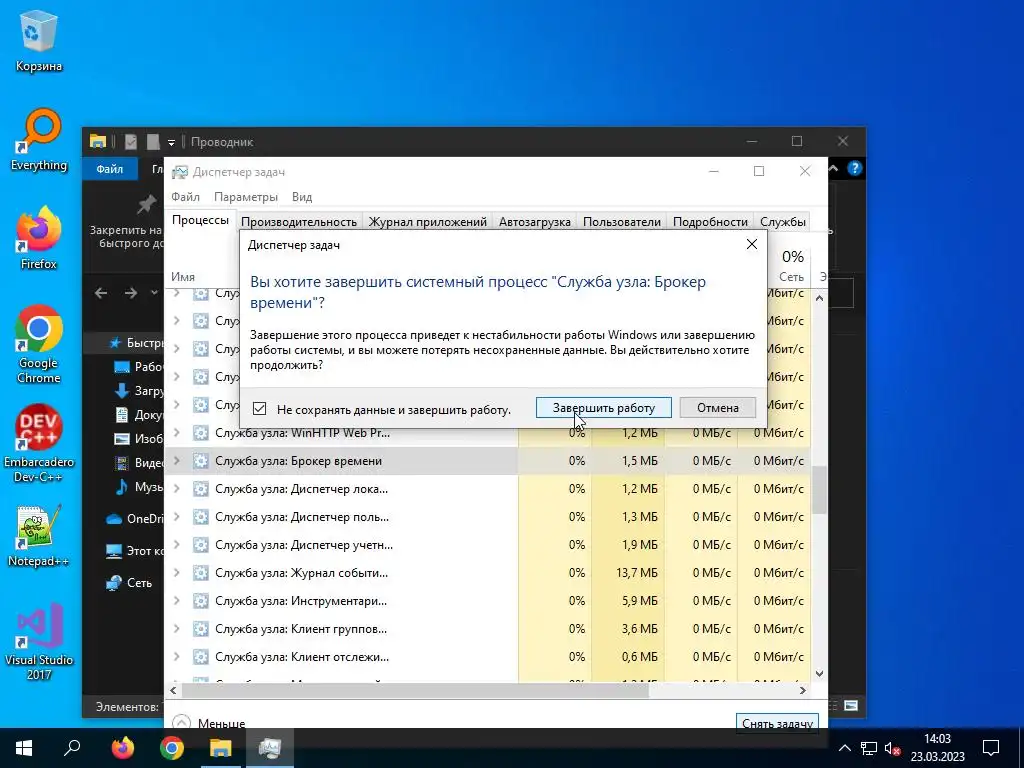Click the Отмена button
1024x768 pixels.
pyautogui.click(x=718, y=408)
